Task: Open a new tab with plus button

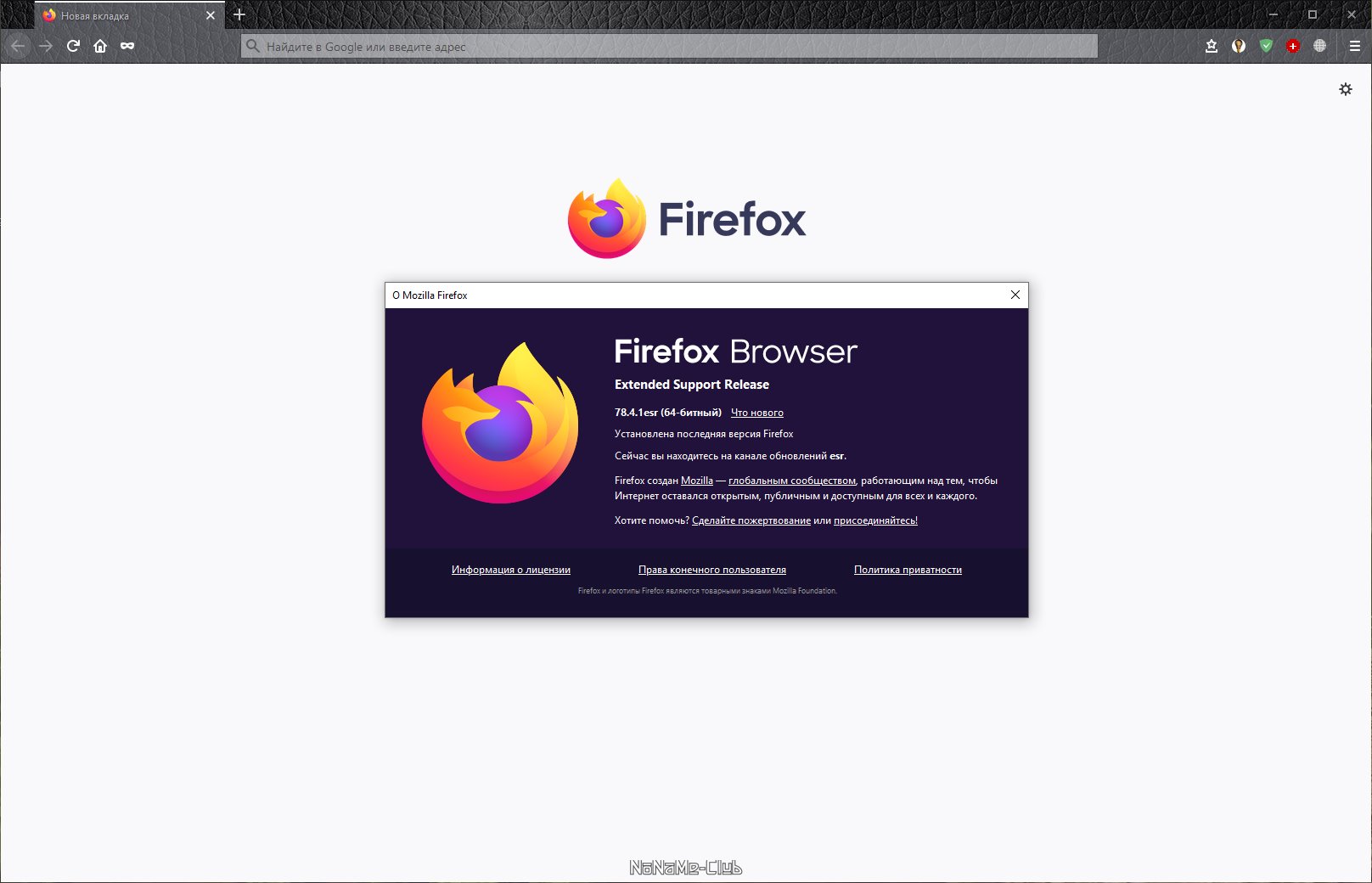Action: 239,14
